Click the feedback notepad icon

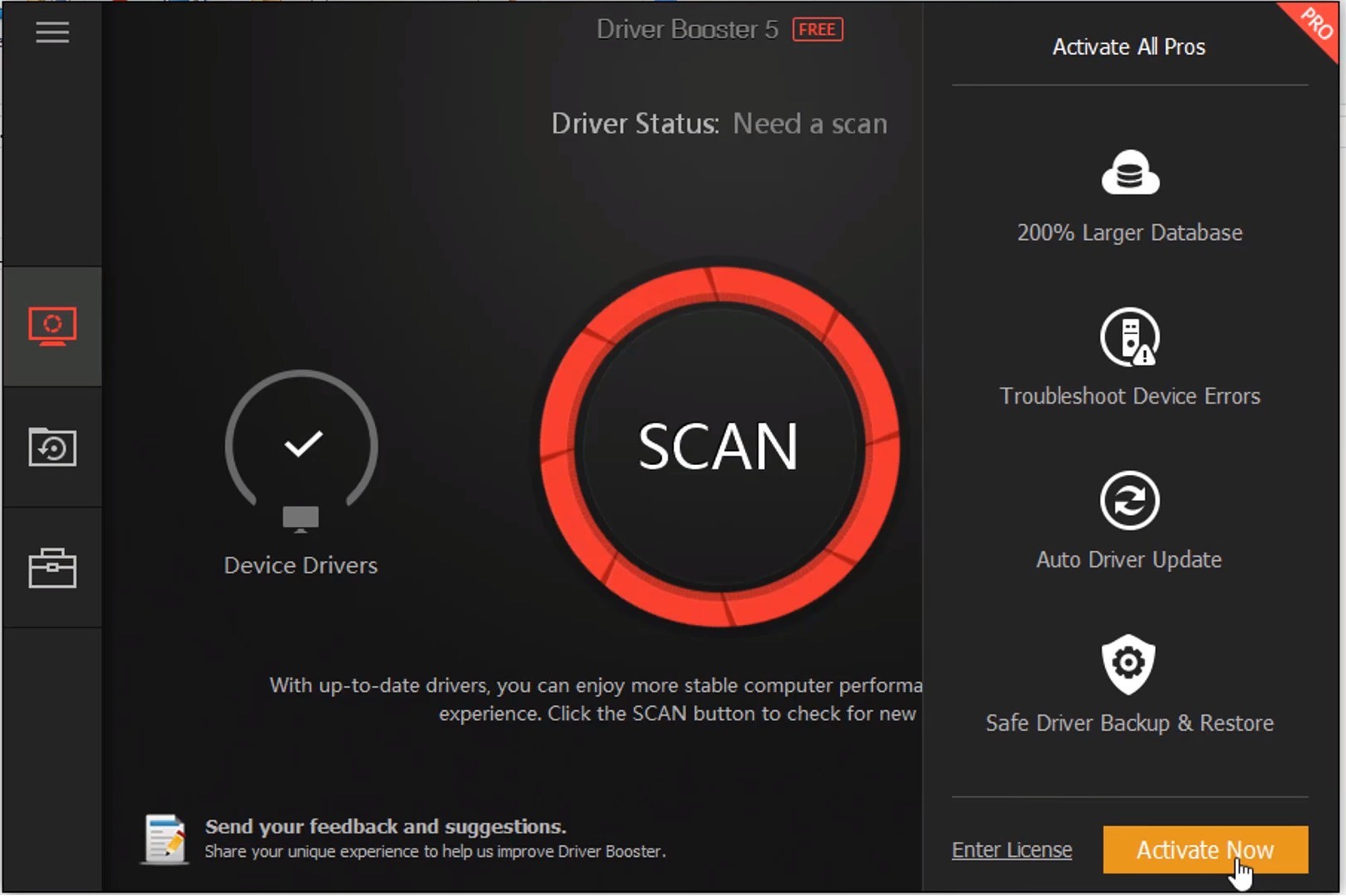pyautogui.click(x=164, y=838)
